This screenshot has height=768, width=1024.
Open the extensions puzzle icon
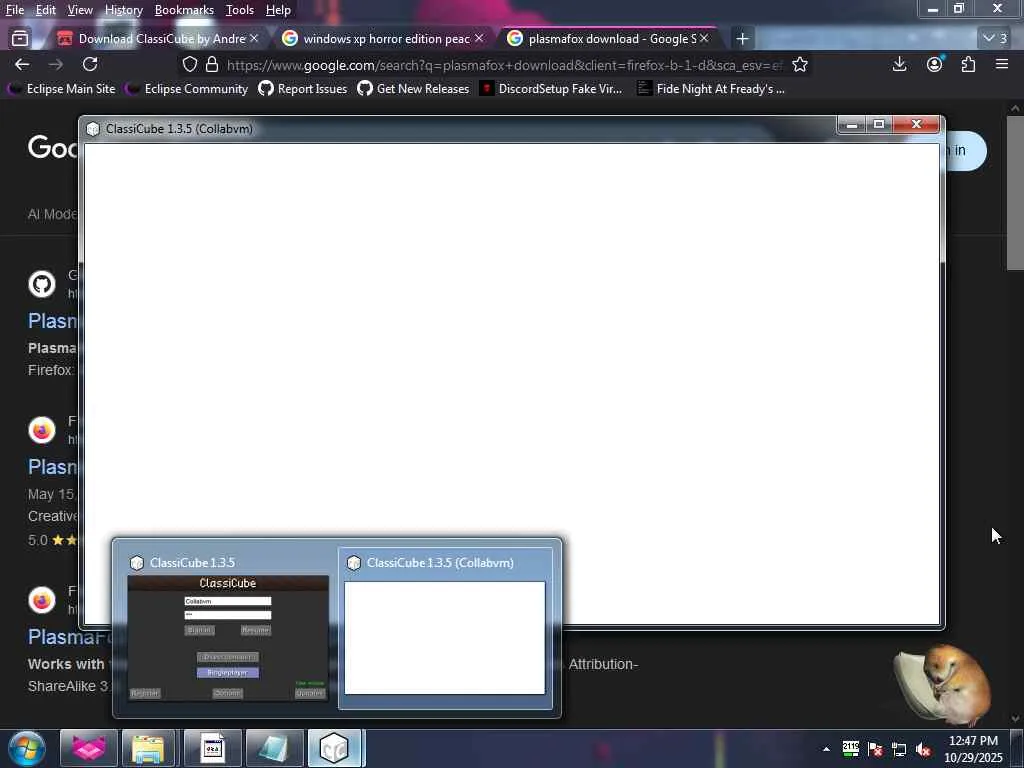[968, 64]
